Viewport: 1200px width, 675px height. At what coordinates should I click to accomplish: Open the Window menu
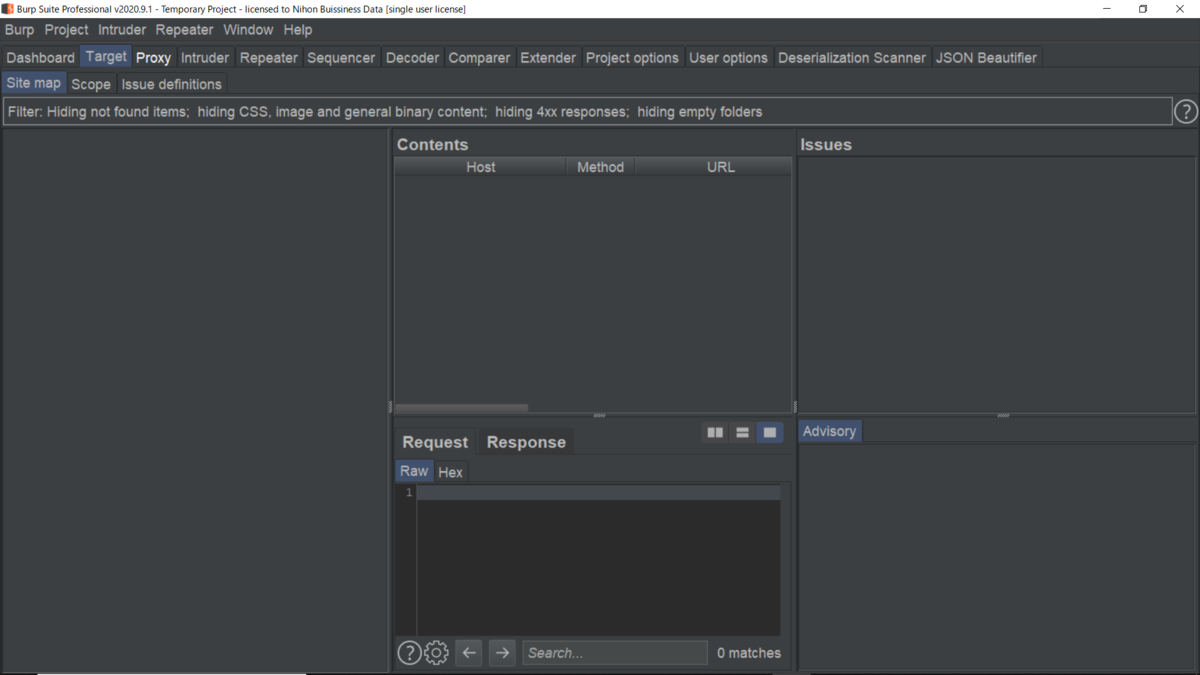[248, 30]
